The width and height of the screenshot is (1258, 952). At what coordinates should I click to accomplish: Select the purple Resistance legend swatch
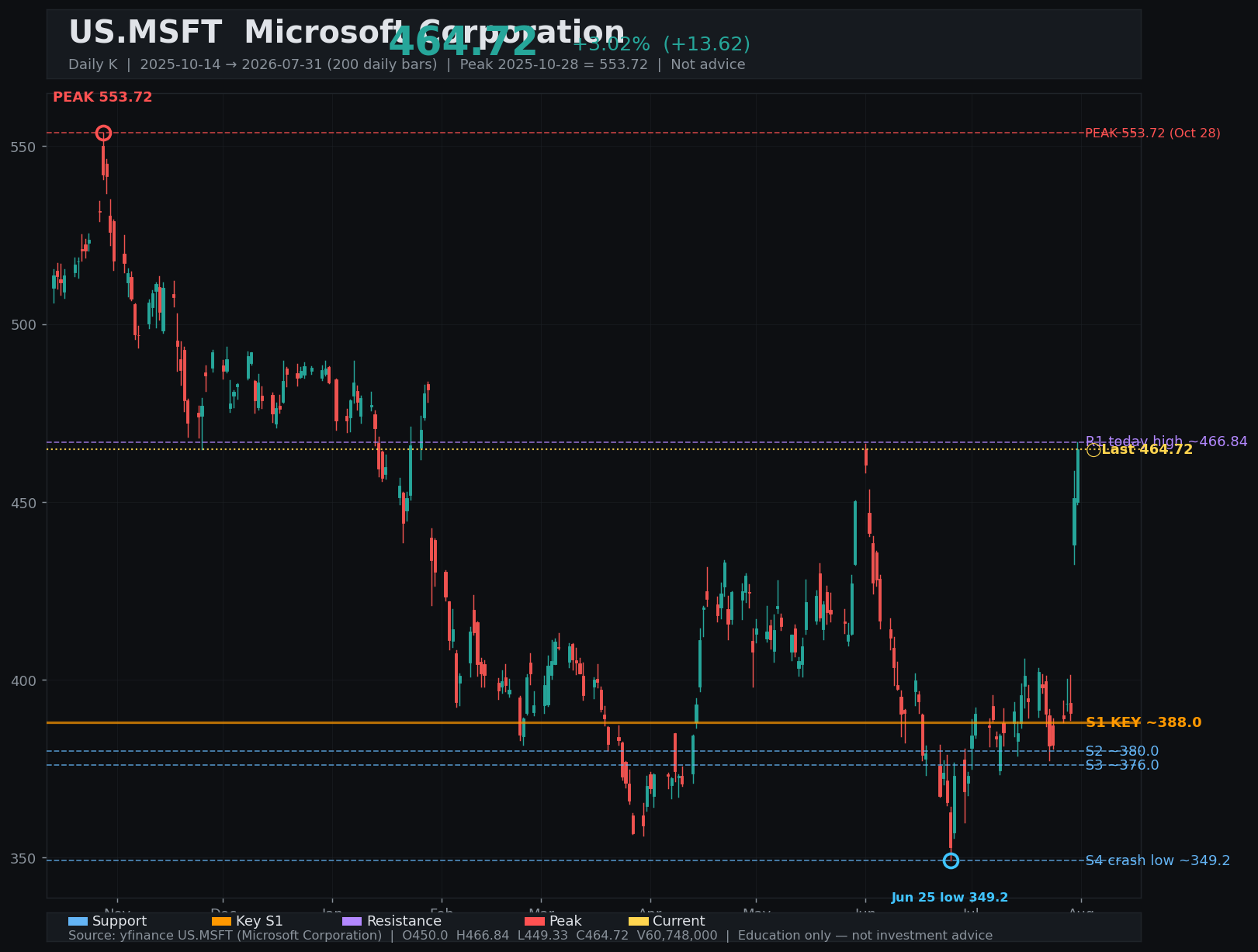[x=352, y=922]
